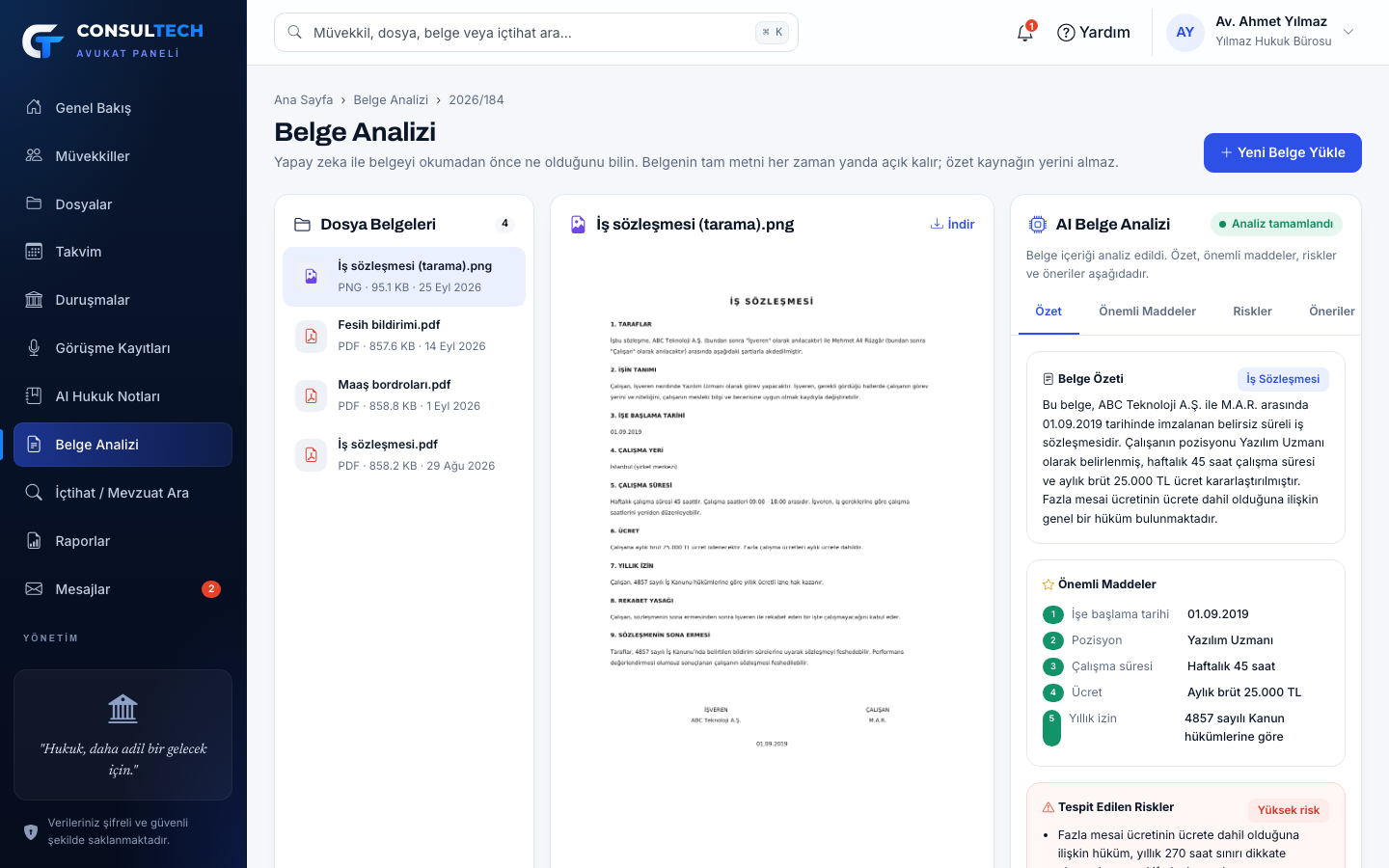Click the AI Hukuk Notları notebook icon

[x=34, y=396]
